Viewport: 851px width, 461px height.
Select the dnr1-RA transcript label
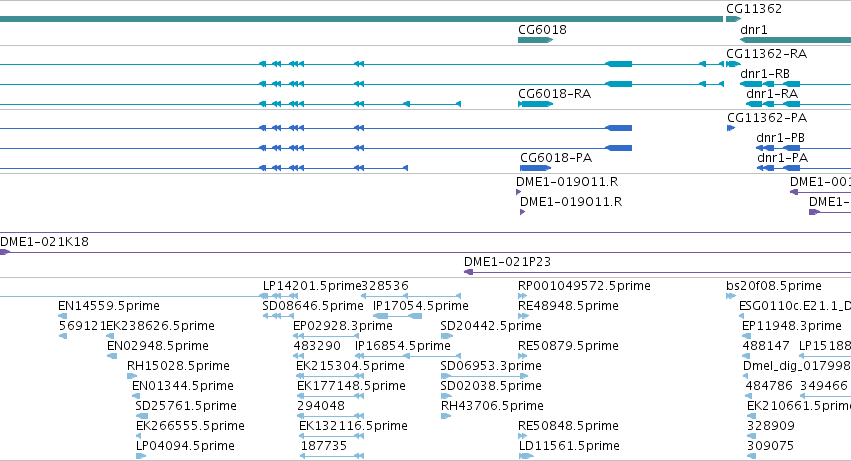772,94
